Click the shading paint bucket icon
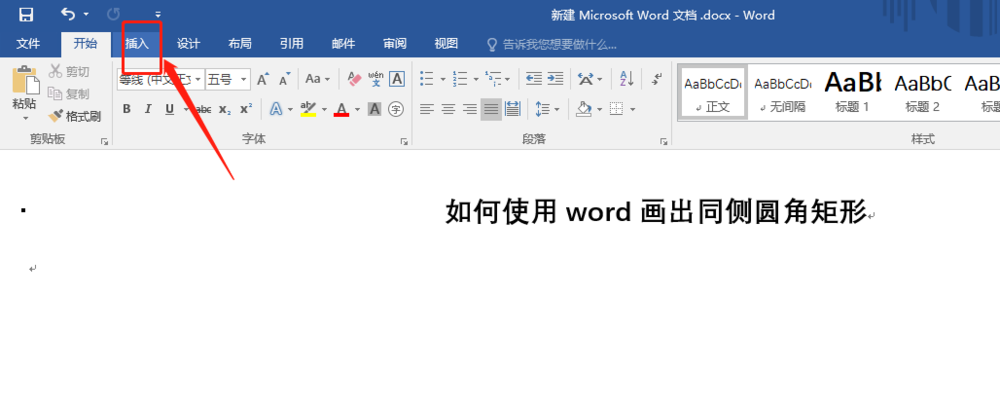1000x396 pixels. tap(584, 110)
